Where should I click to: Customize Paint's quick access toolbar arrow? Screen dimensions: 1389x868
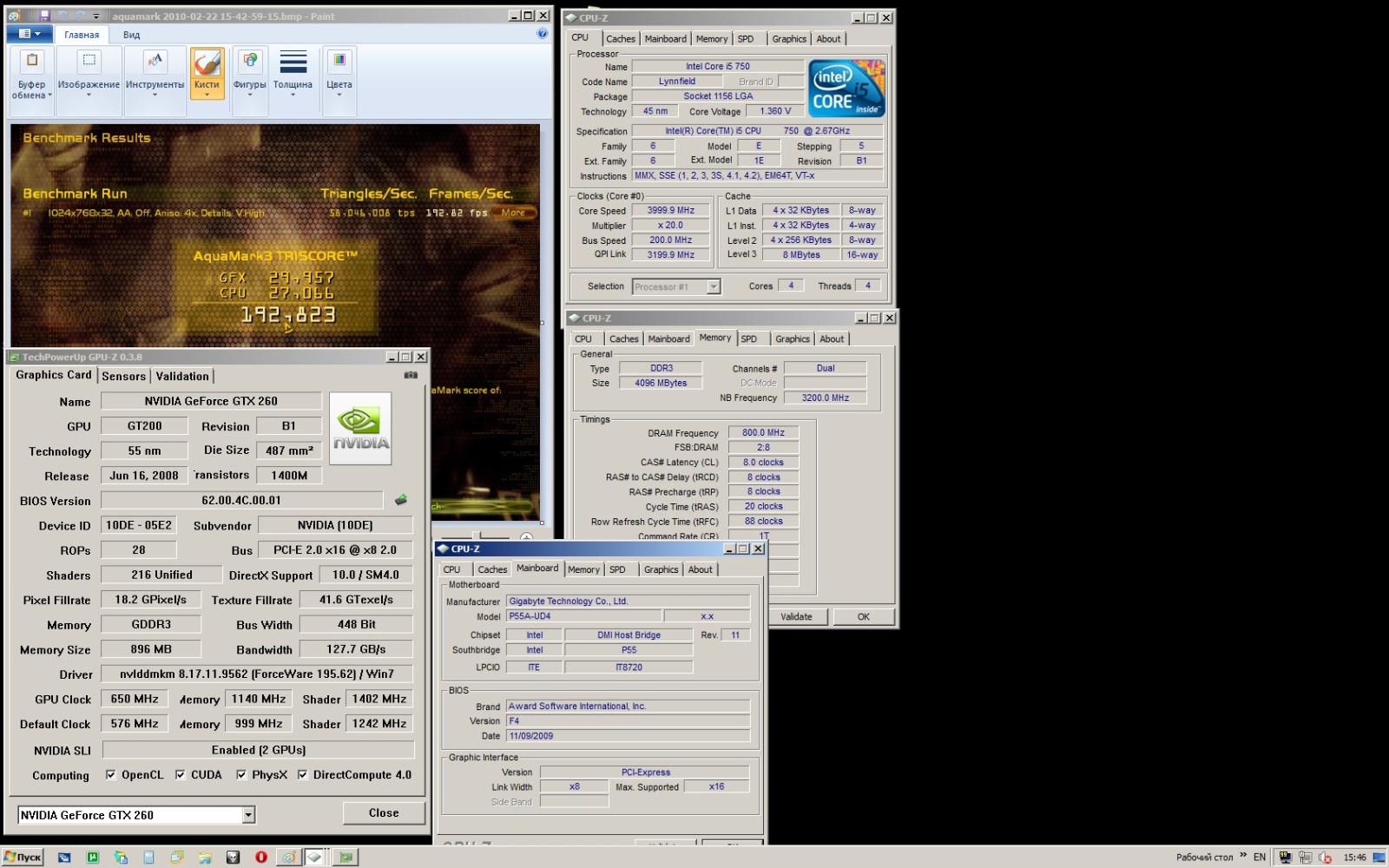pyautogui.click(x=96, y=16)
